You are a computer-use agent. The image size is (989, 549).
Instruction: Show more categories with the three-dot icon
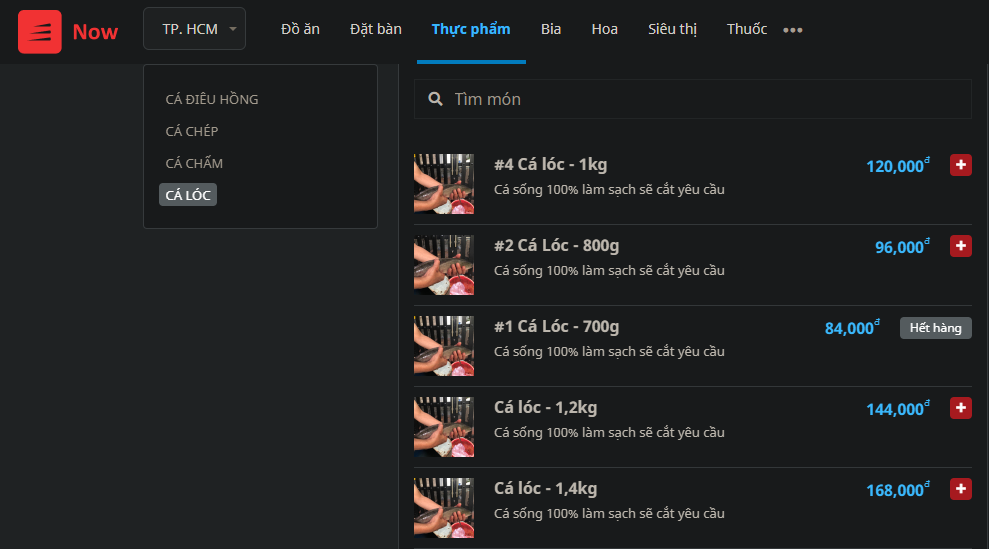(793, 30)
